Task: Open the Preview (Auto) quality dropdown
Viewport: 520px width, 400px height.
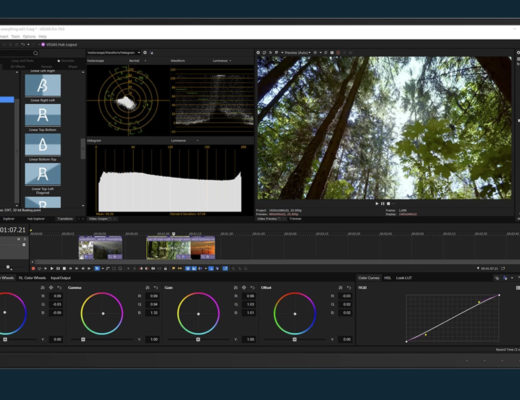Action: 297,53
